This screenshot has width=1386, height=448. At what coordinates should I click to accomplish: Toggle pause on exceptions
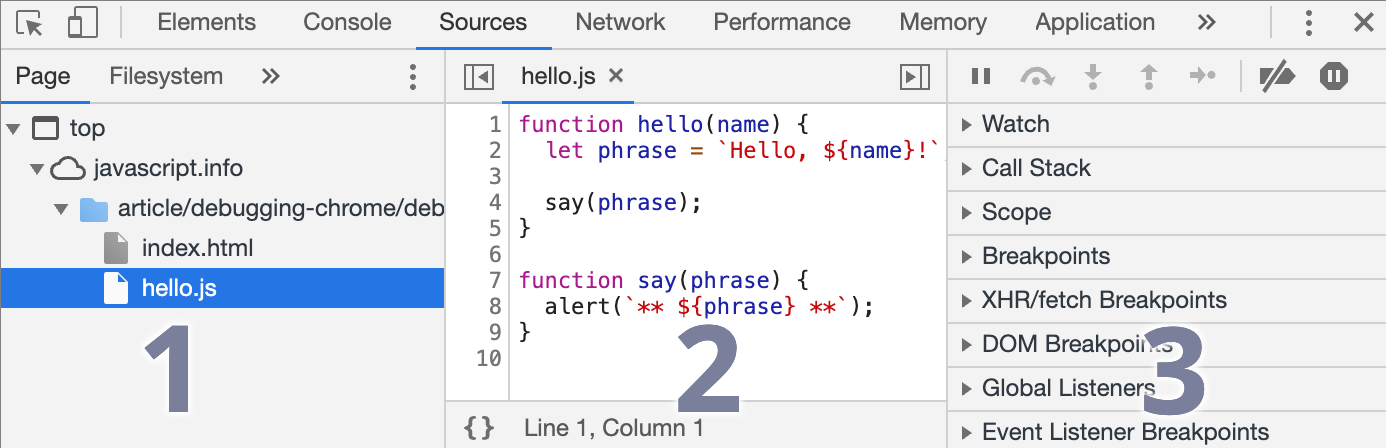[1334, 76]
